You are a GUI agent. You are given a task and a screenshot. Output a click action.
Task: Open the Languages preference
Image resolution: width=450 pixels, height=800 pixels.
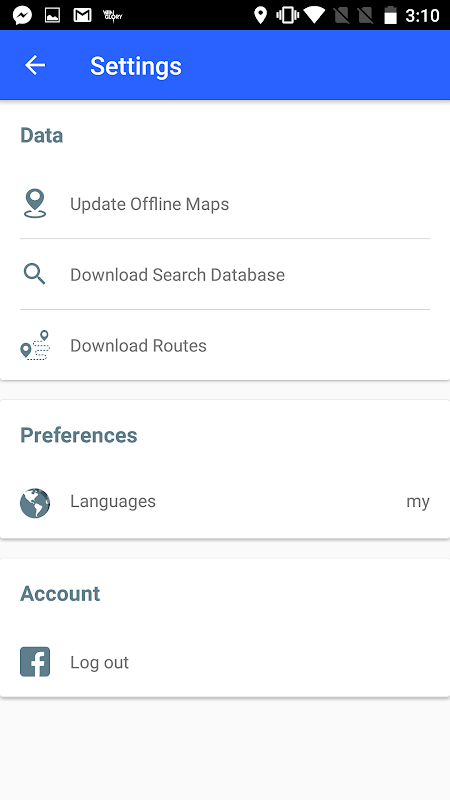[225, 503]
